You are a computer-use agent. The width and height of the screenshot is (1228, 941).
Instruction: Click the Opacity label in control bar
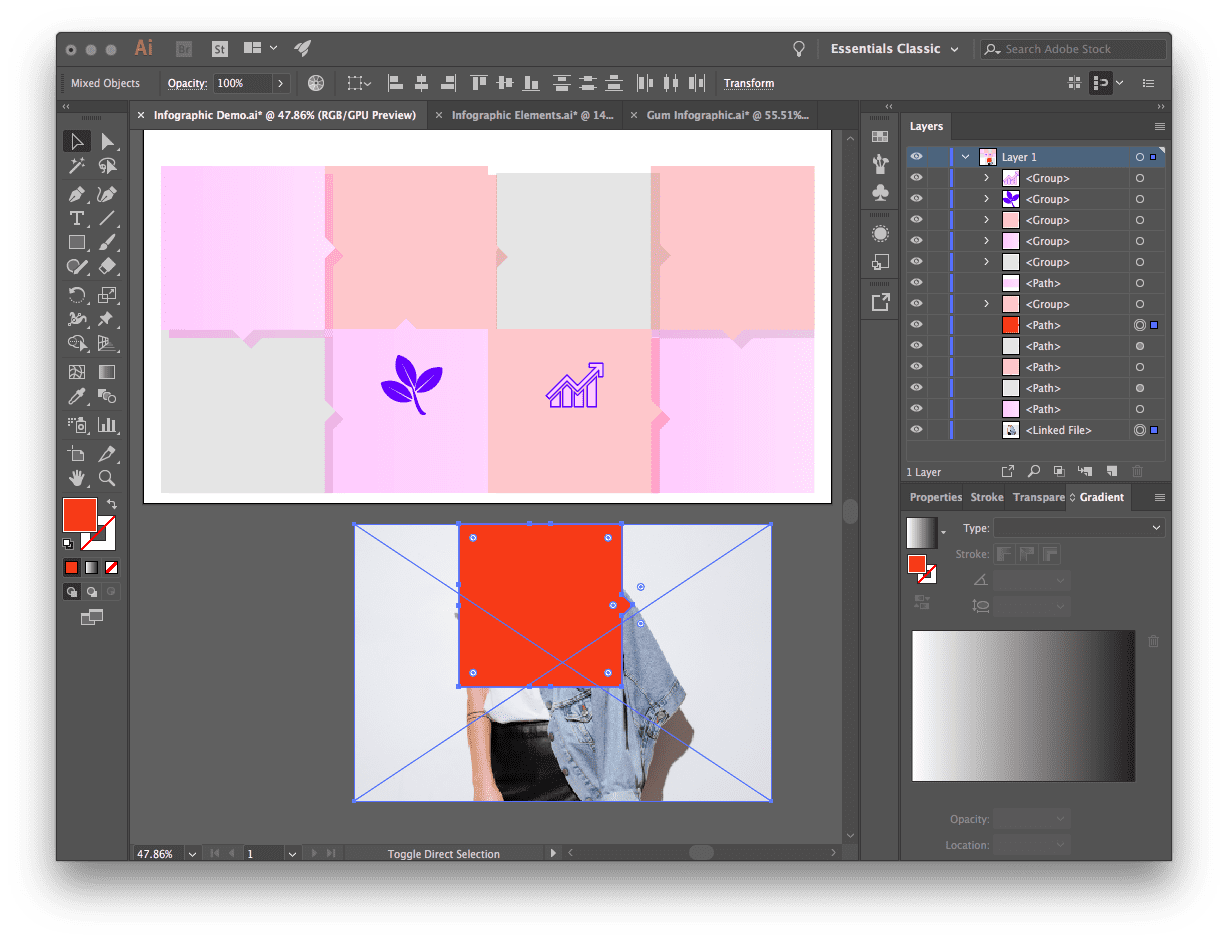187,83
